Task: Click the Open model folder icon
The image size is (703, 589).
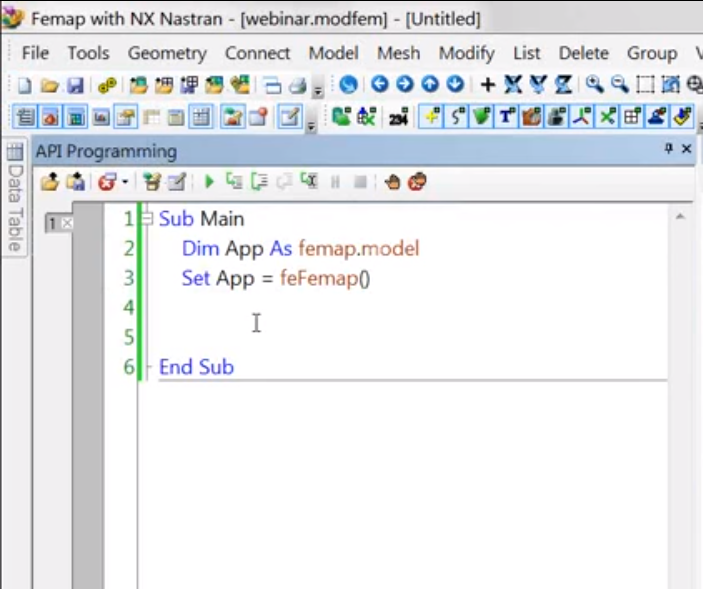Action: coord(49,86)
